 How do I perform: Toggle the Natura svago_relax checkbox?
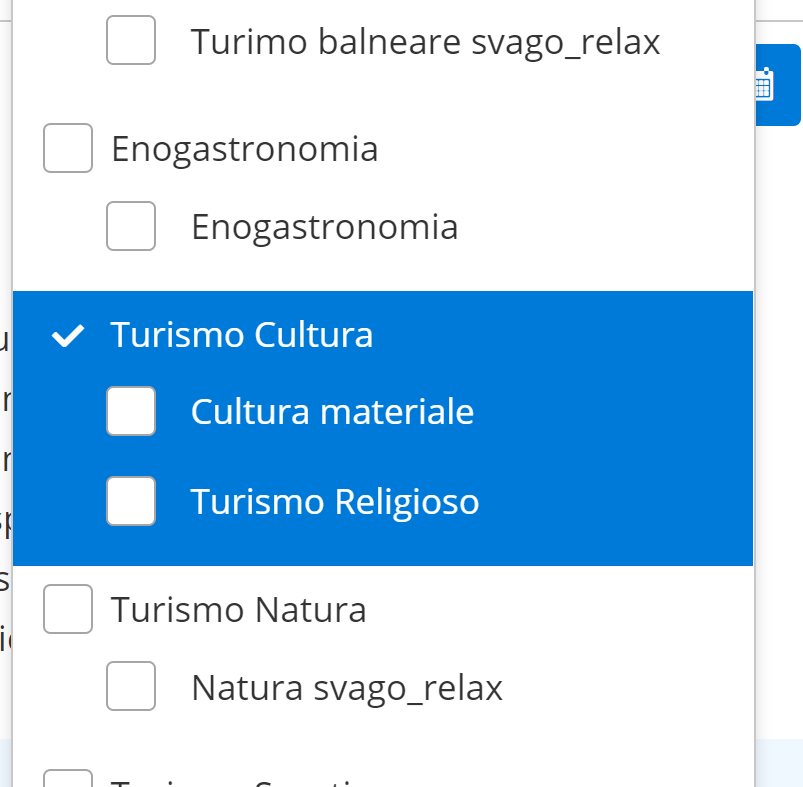click(131, 686)
